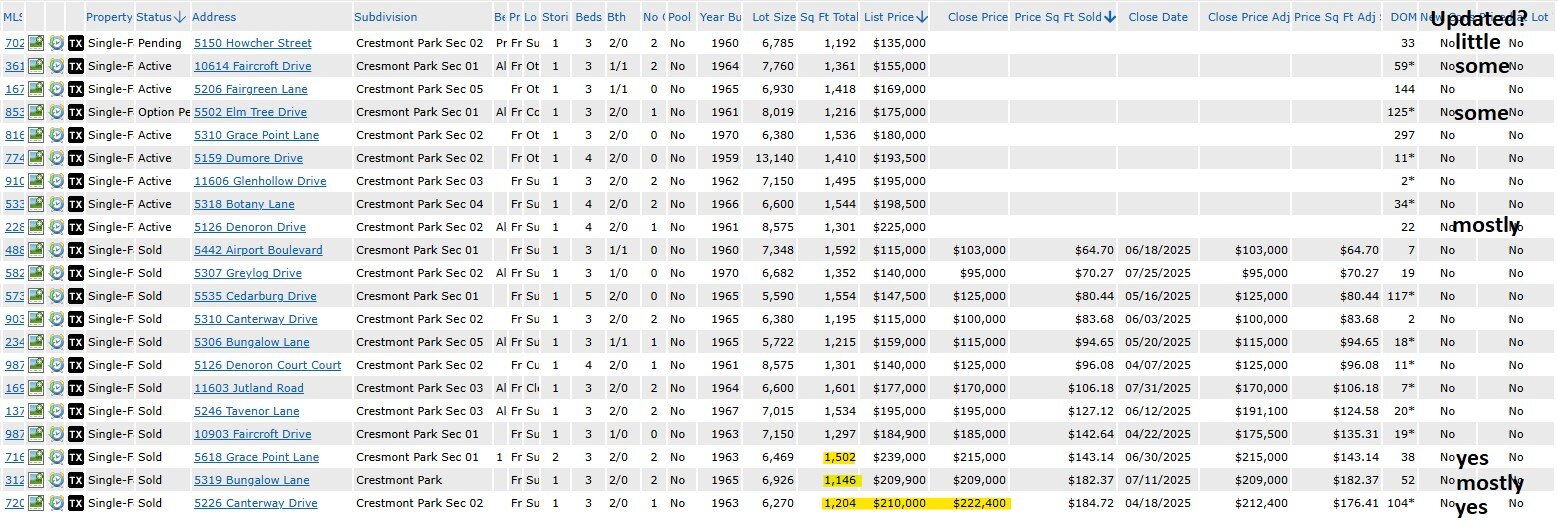Image resolution: width=1558 pixels, height=529 pixels.
Task: Open photos icon for 5126 Denoron Court Court
Action: coord(36,365)
